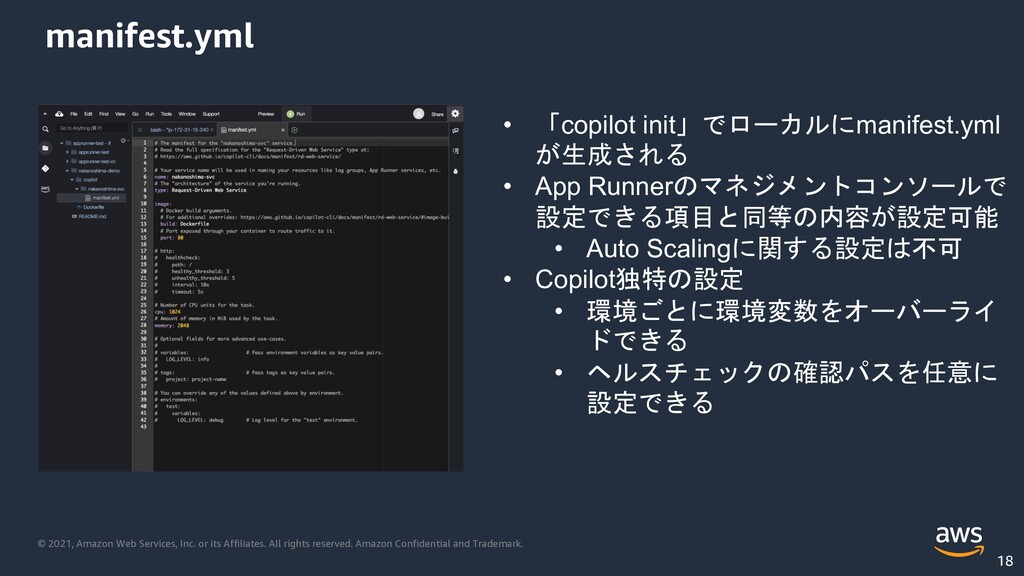Click line number 1 in the gutter
The width and height of the screenshot is (1024, 576).
point(145,143)
